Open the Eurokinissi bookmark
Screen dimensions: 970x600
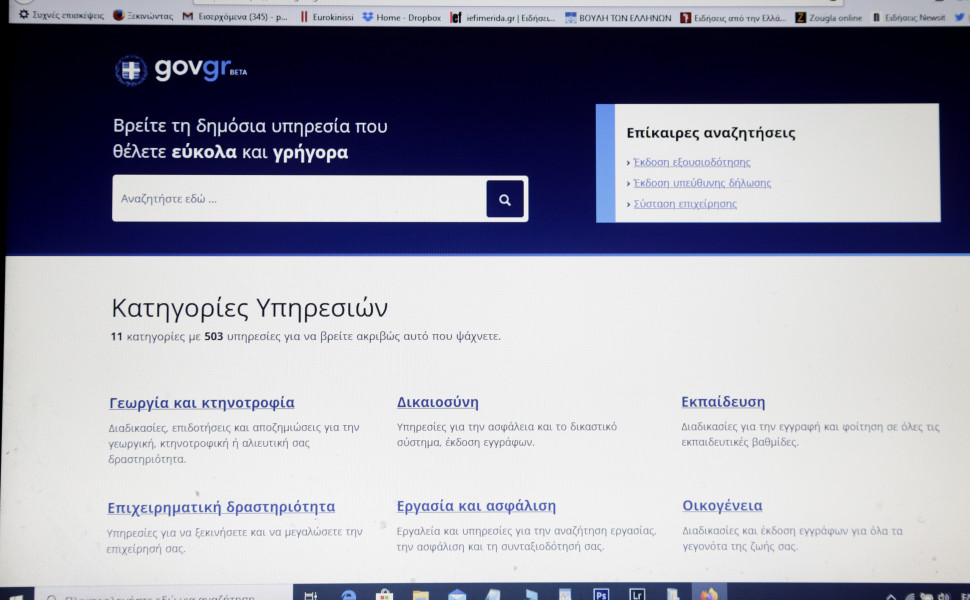coord(327,17)
